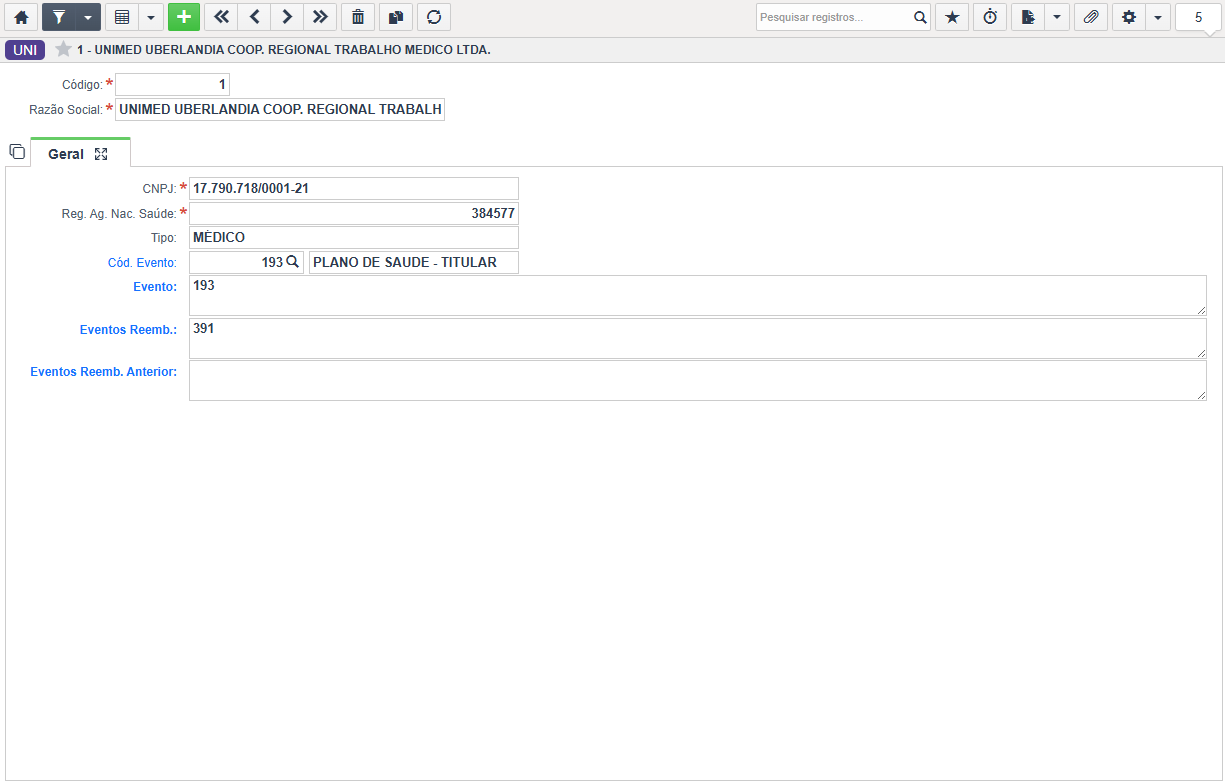Grab the Evento text area resize handle
Image resolution: width=1225 pixels, height=783 pixels.
pos(1200,310)
